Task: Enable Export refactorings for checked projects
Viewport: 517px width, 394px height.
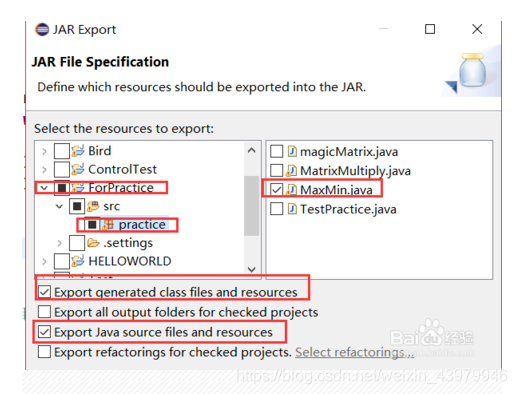Action: tap(44, 352)
